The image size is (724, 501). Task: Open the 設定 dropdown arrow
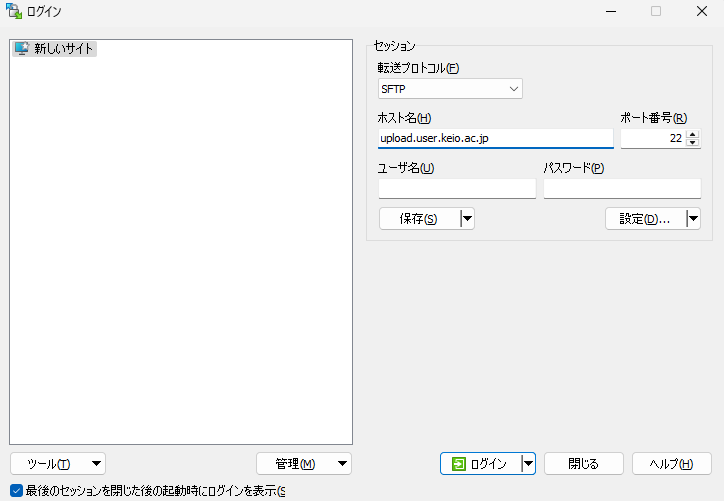(x=693, y=219)
